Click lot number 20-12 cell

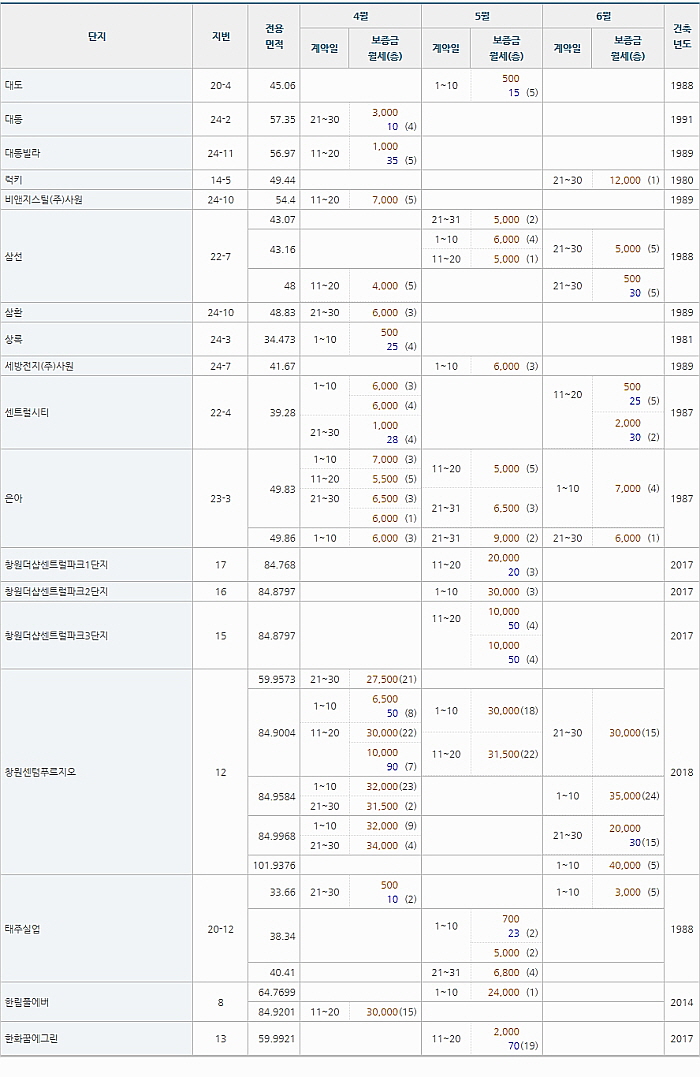[x=221, y=929]
